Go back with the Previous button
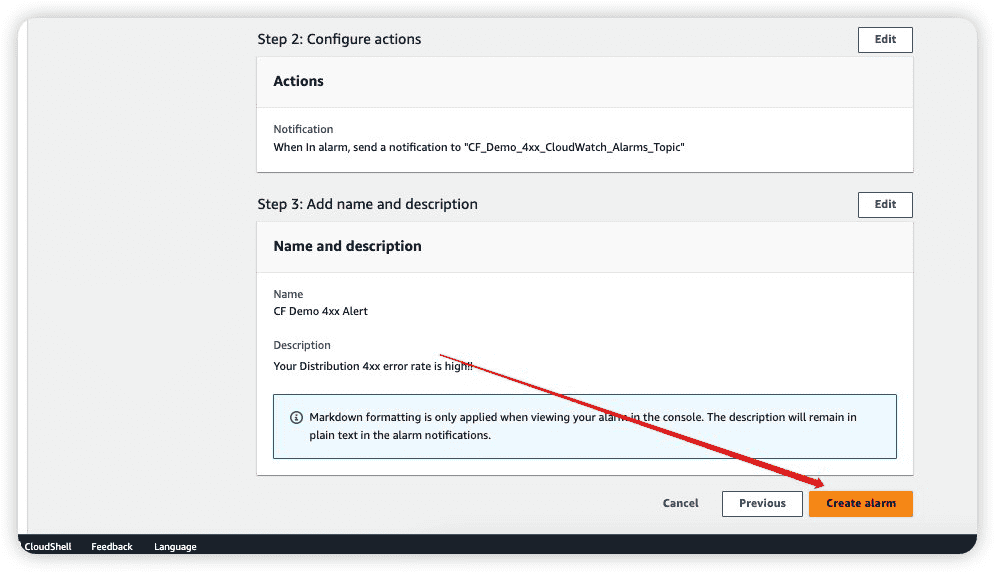The image size is (995, 572). 761,503
